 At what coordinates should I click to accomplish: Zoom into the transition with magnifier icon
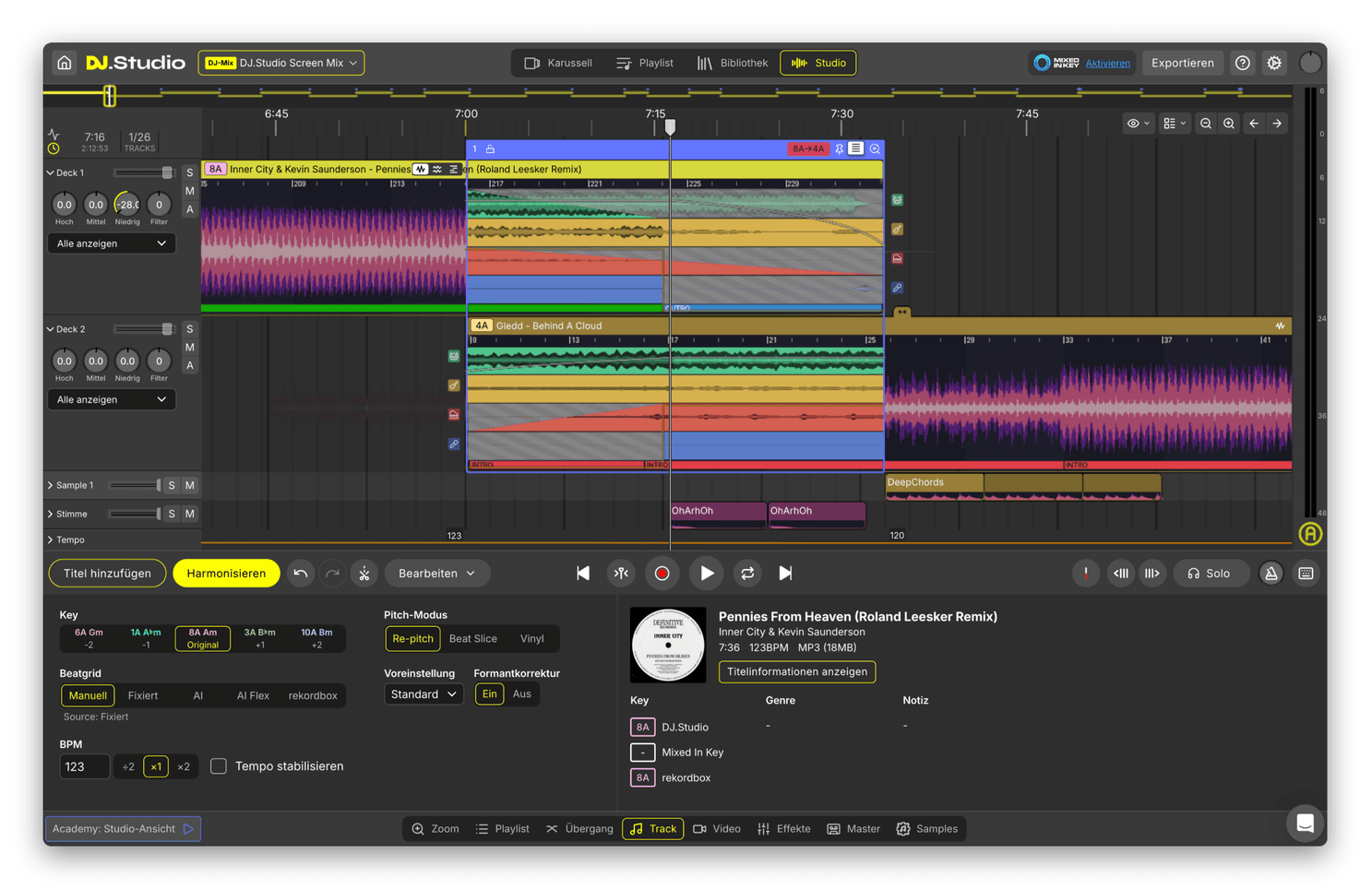(875, 148)
